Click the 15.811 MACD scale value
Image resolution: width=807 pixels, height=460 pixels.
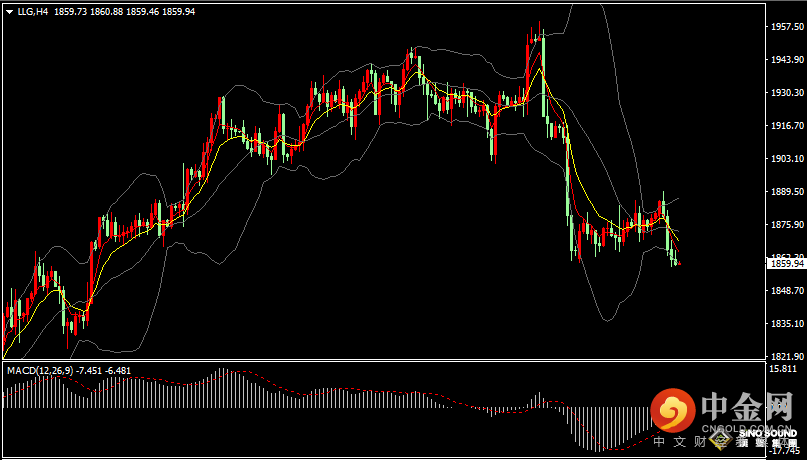coord(784,369)
